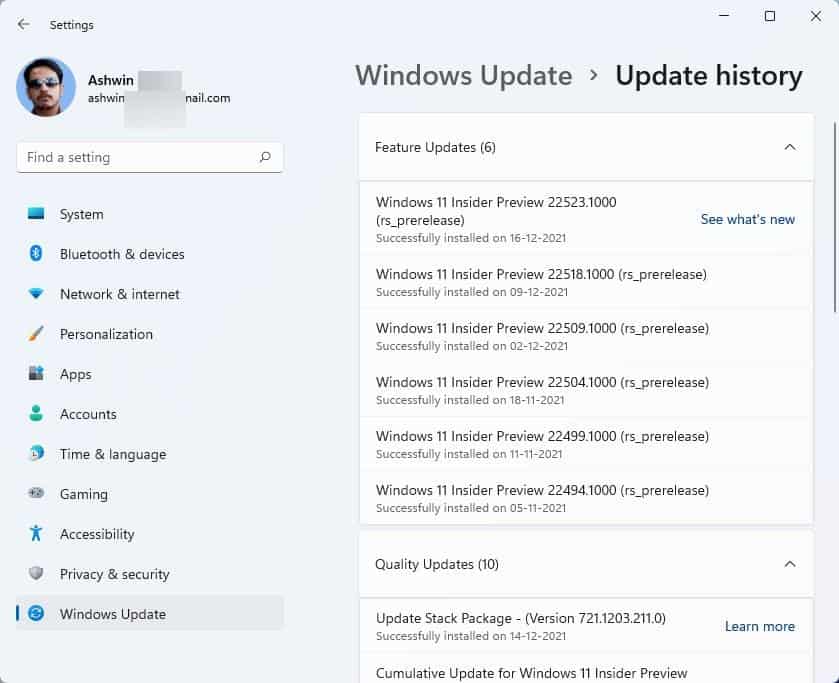Collapse the Feature Updates section
839x683 pixels.
click(x=789, y=147)
